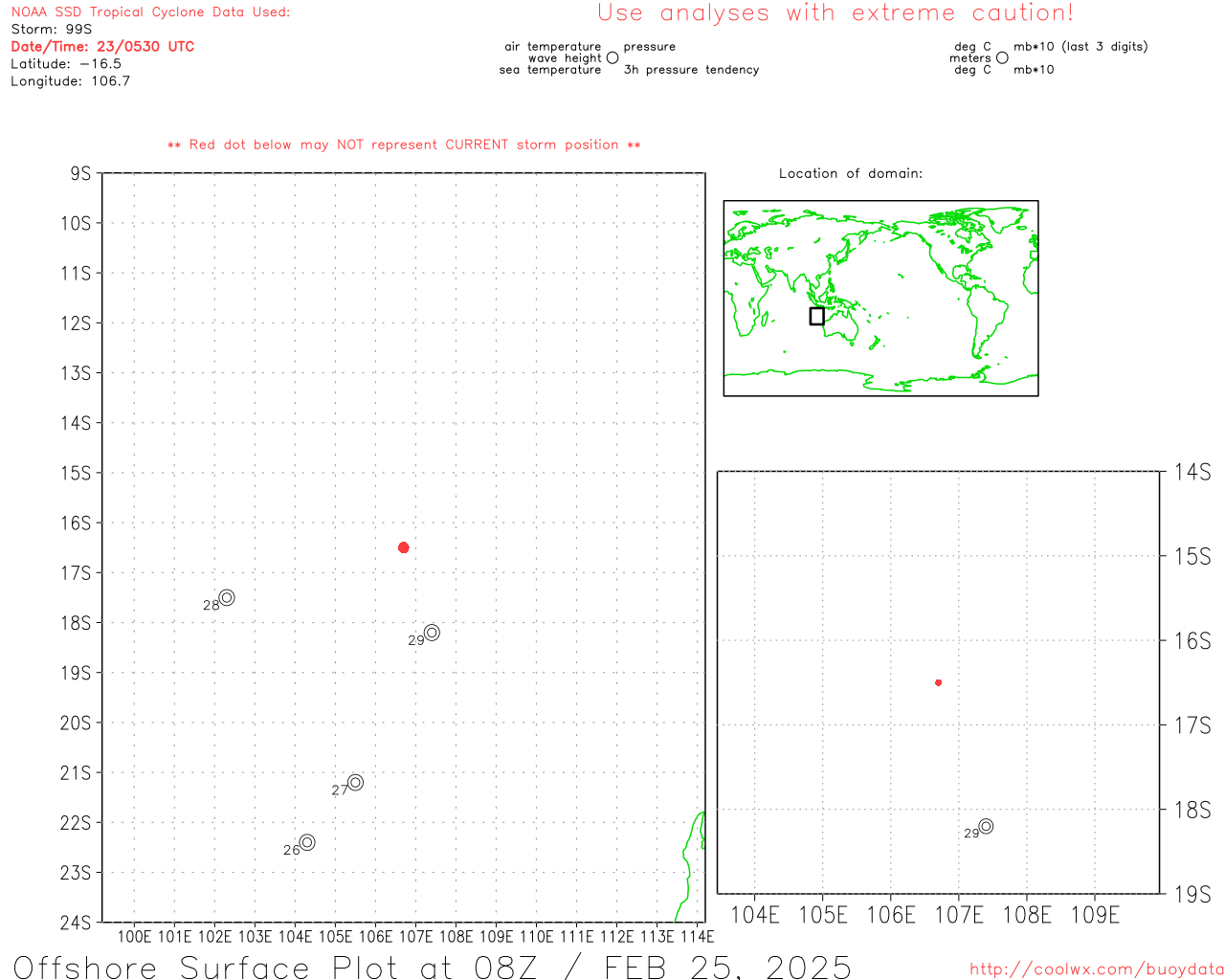Click the 'Storm: 99S' text
1225x980 pixels.
pyautogui.click(x=52, y=30)
